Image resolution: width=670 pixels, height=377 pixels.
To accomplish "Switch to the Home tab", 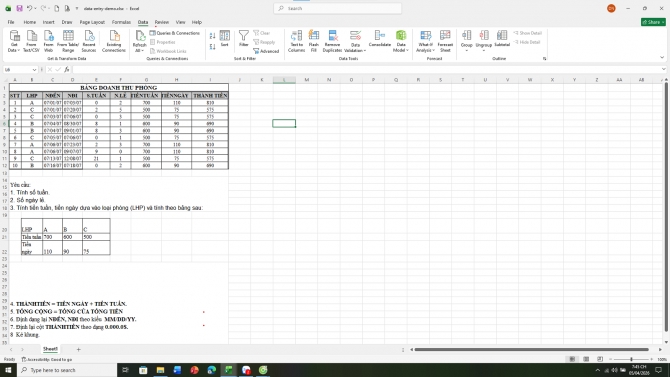I will [29, 22].
